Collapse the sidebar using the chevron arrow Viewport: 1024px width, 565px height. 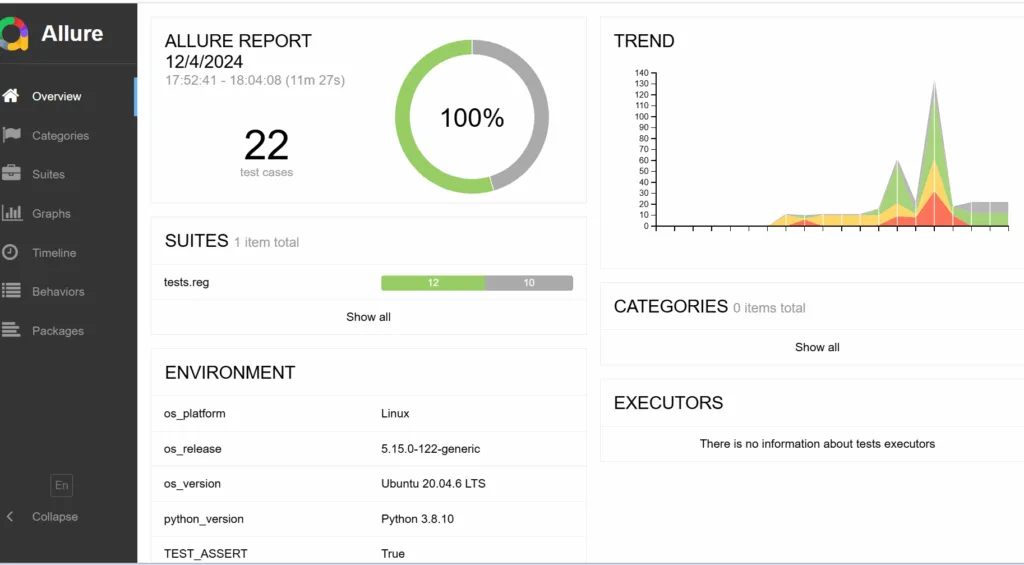click(x=11, y=517)
